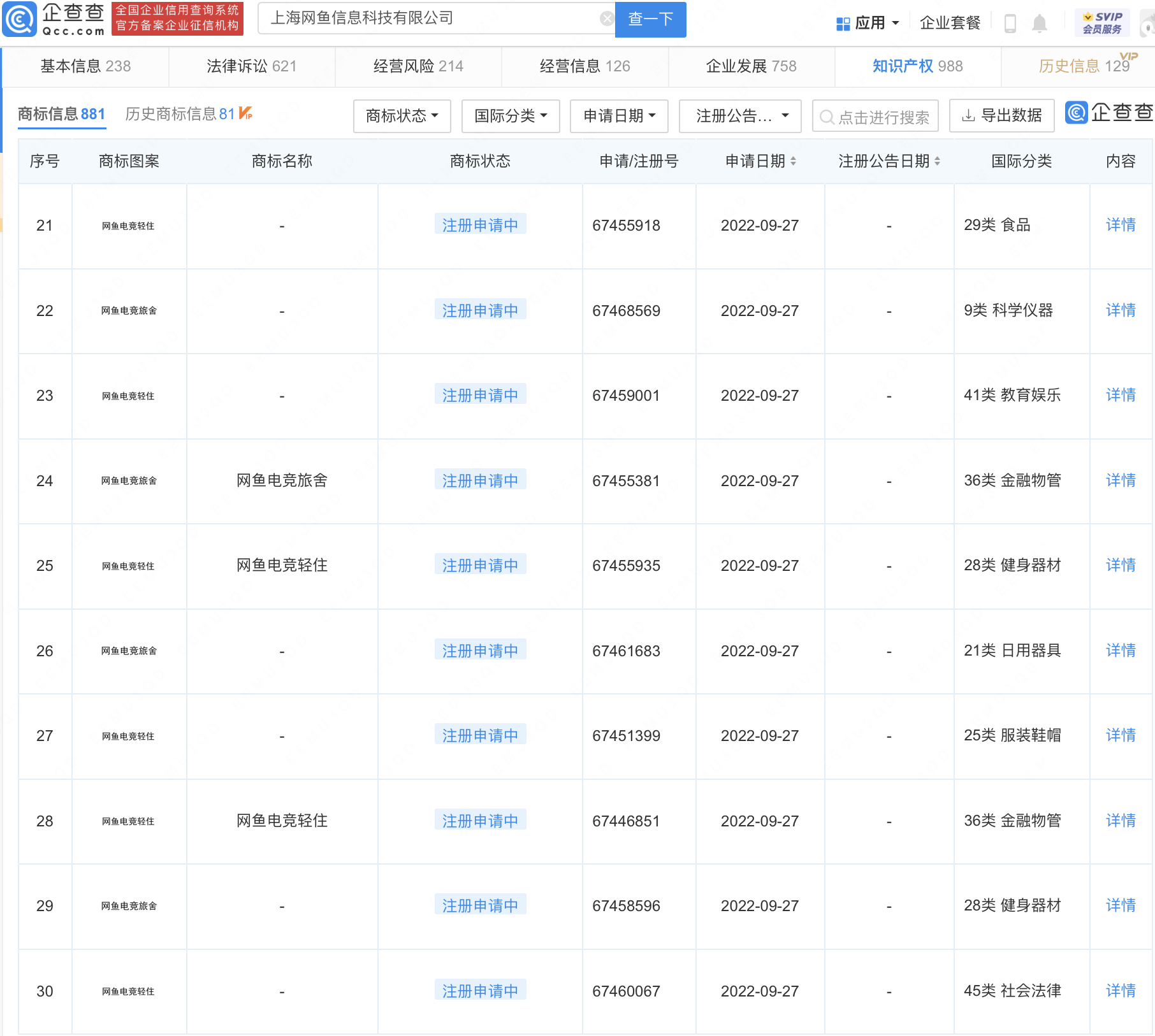Click registration number 67459001
Image resolution: width=1155 pixels, height=1036 pixels.
pyautogui.click(x=626, y=396)
